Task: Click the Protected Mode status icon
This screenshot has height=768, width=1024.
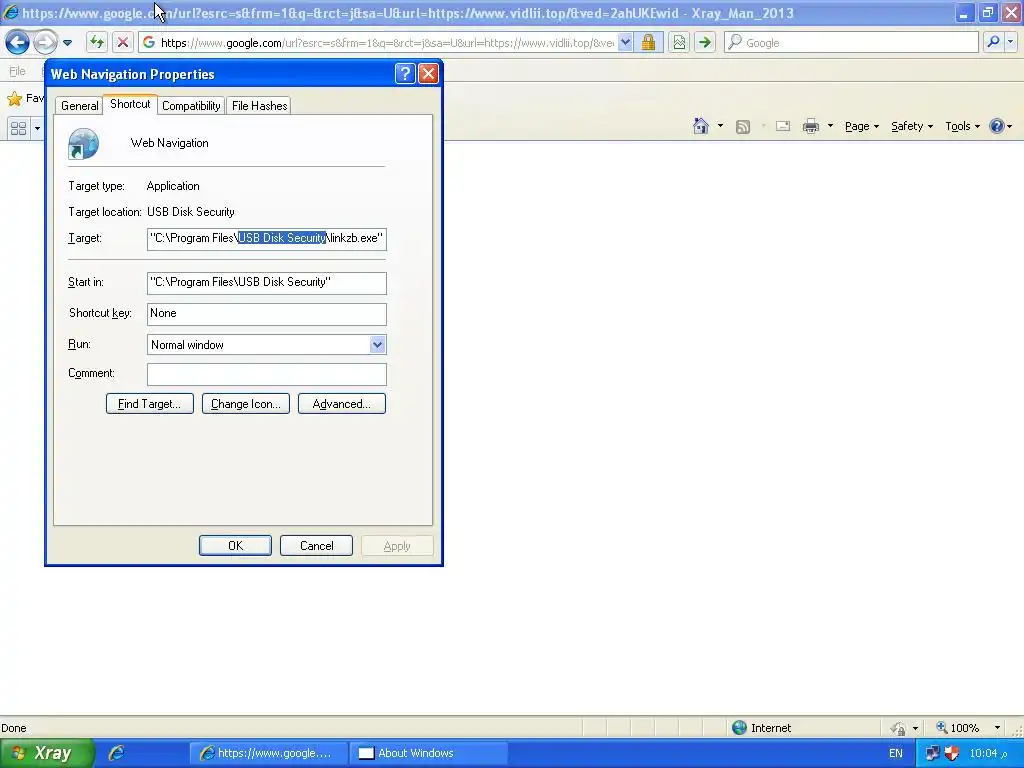Action: (899, 728)
